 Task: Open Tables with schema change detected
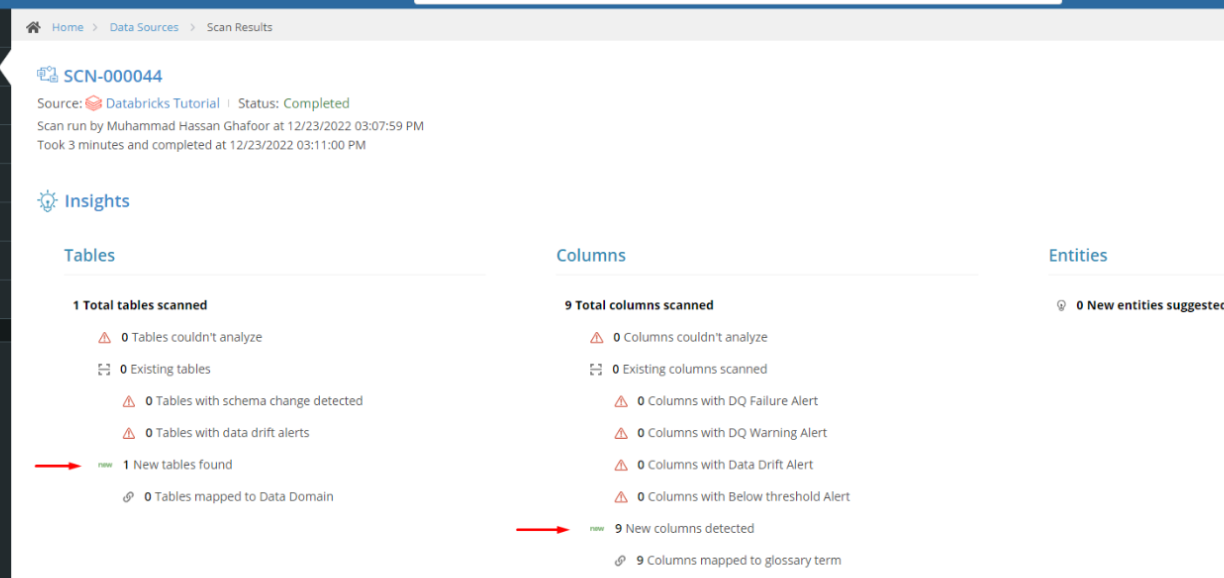click(x=254, y=401)
